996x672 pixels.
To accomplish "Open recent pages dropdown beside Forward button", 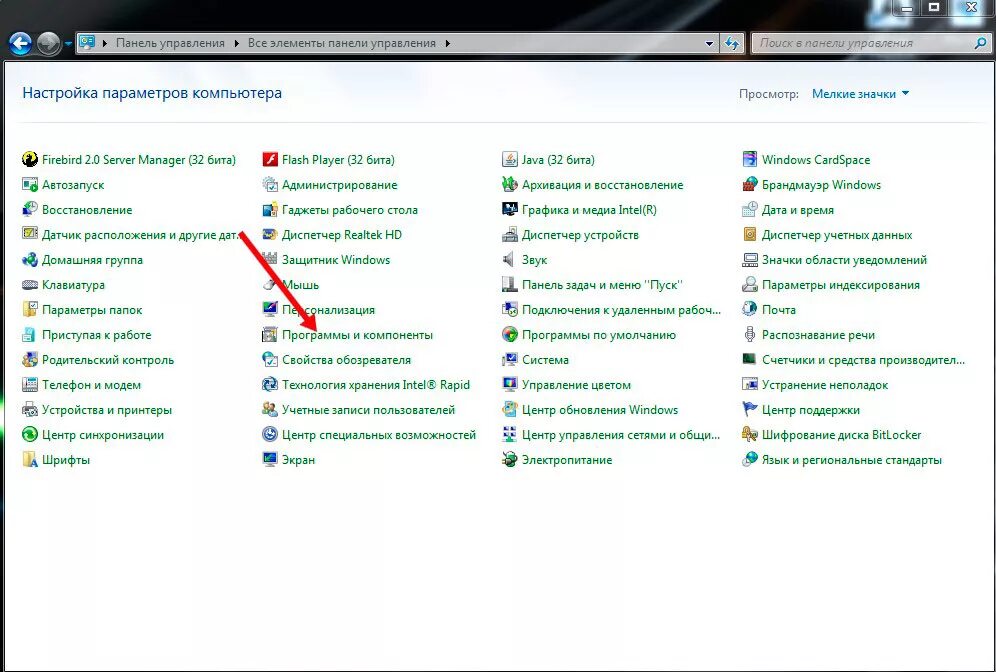I will click(x=67, y=44).
